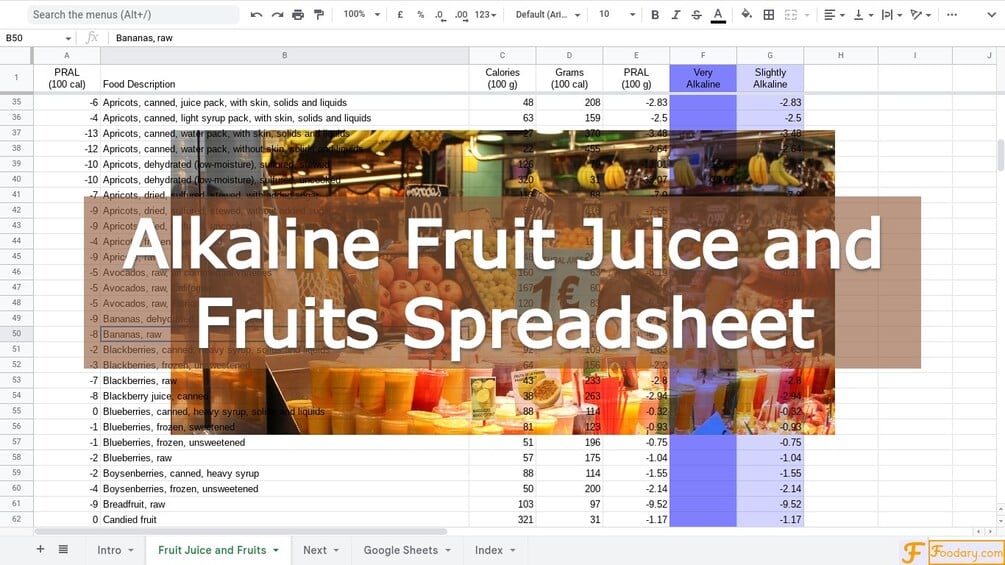Select cell Breadfruit, raw
The width and height of the screenshot is (1005, 565).
(285, 504)
